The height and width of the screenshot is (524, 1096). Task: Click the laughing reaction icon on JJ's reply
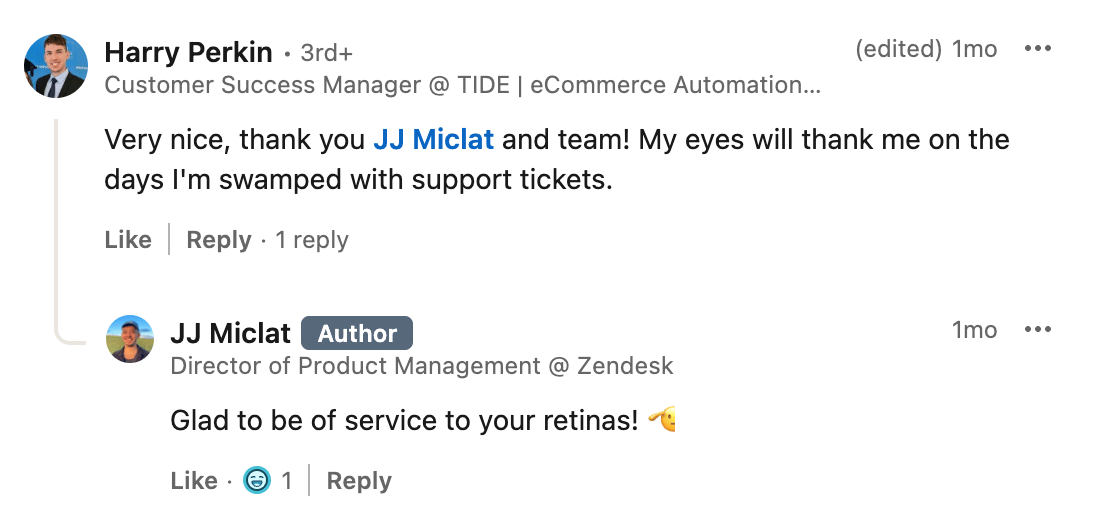pyautogui.click(x=257, y=481)
